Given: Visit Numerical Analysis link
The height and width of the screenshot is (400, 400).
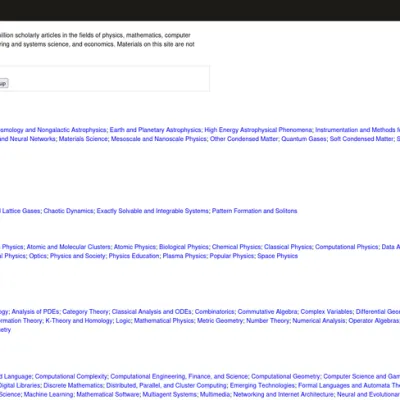Looking at the screenshot, I should (x=319, y=321).
